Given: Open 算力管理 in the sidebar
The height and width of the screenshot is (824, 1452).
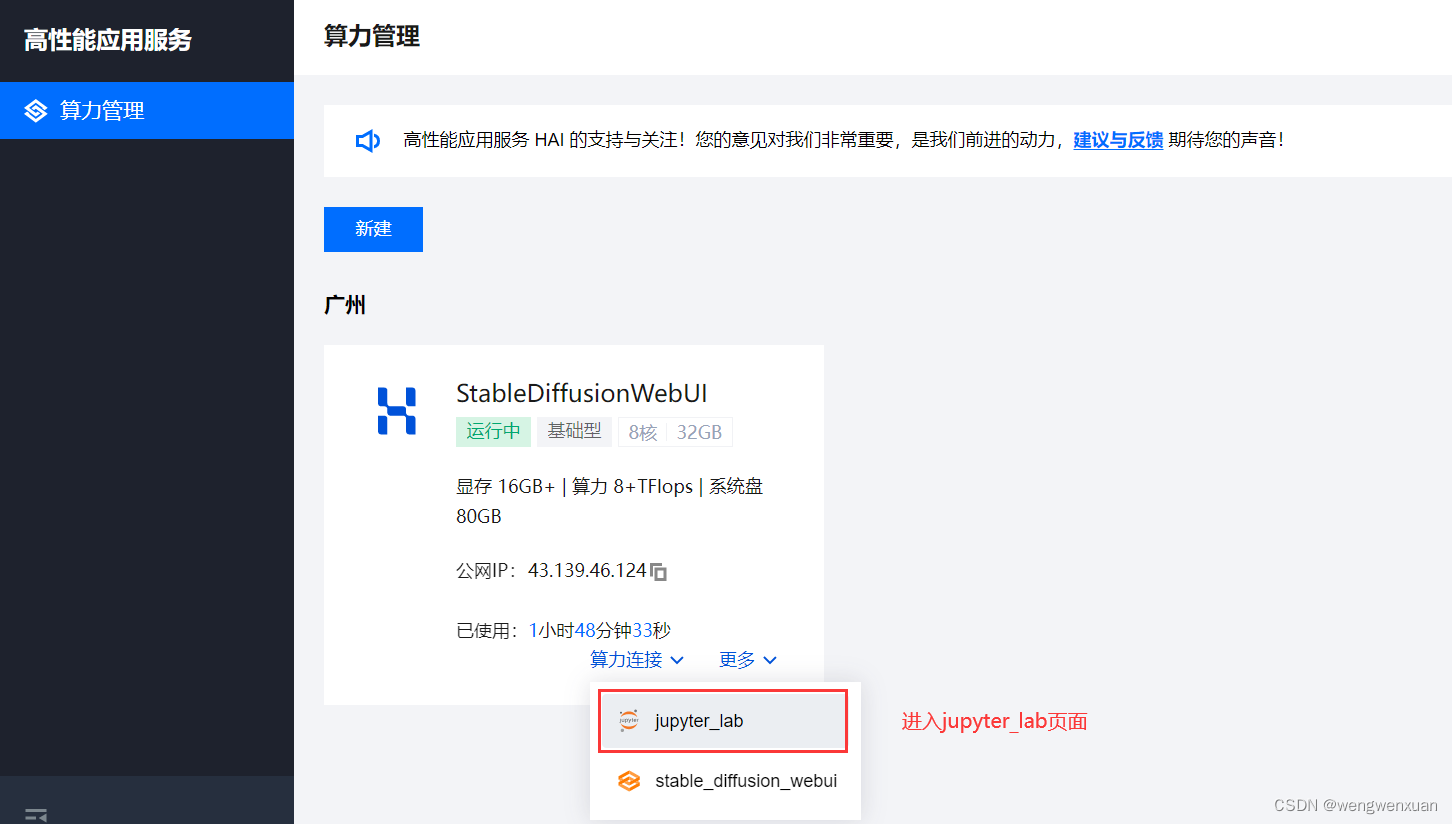Looking at the screenshot, I should coord(146,110).
